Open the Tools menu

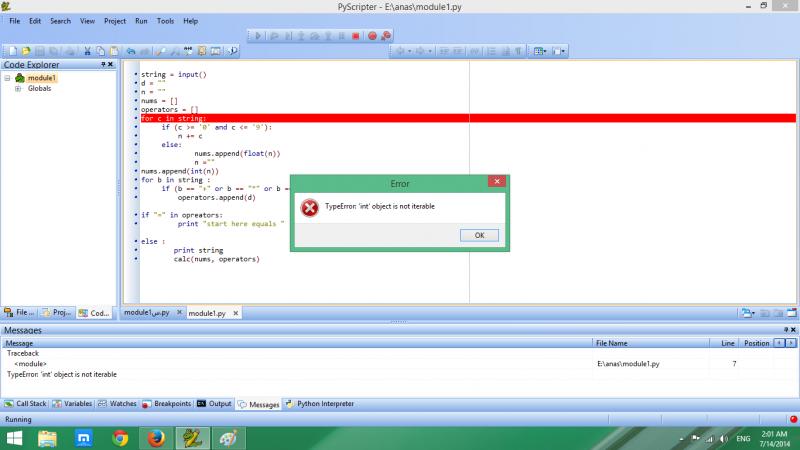165,21
